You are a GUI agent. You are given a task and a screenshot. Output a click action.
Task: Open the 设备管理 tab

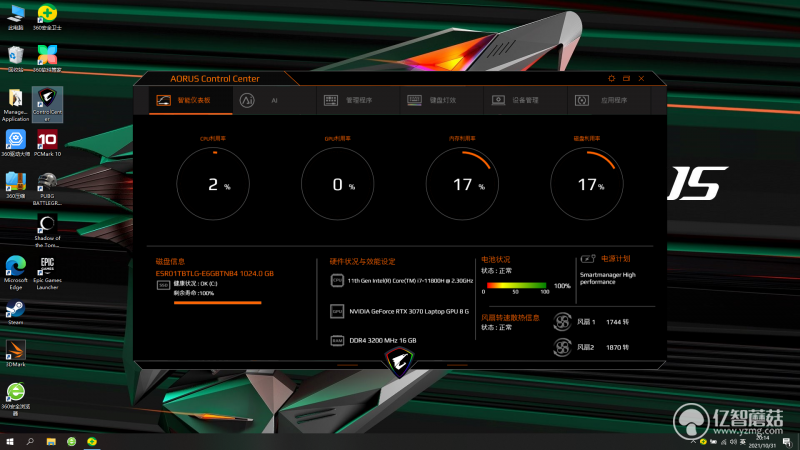526,100
